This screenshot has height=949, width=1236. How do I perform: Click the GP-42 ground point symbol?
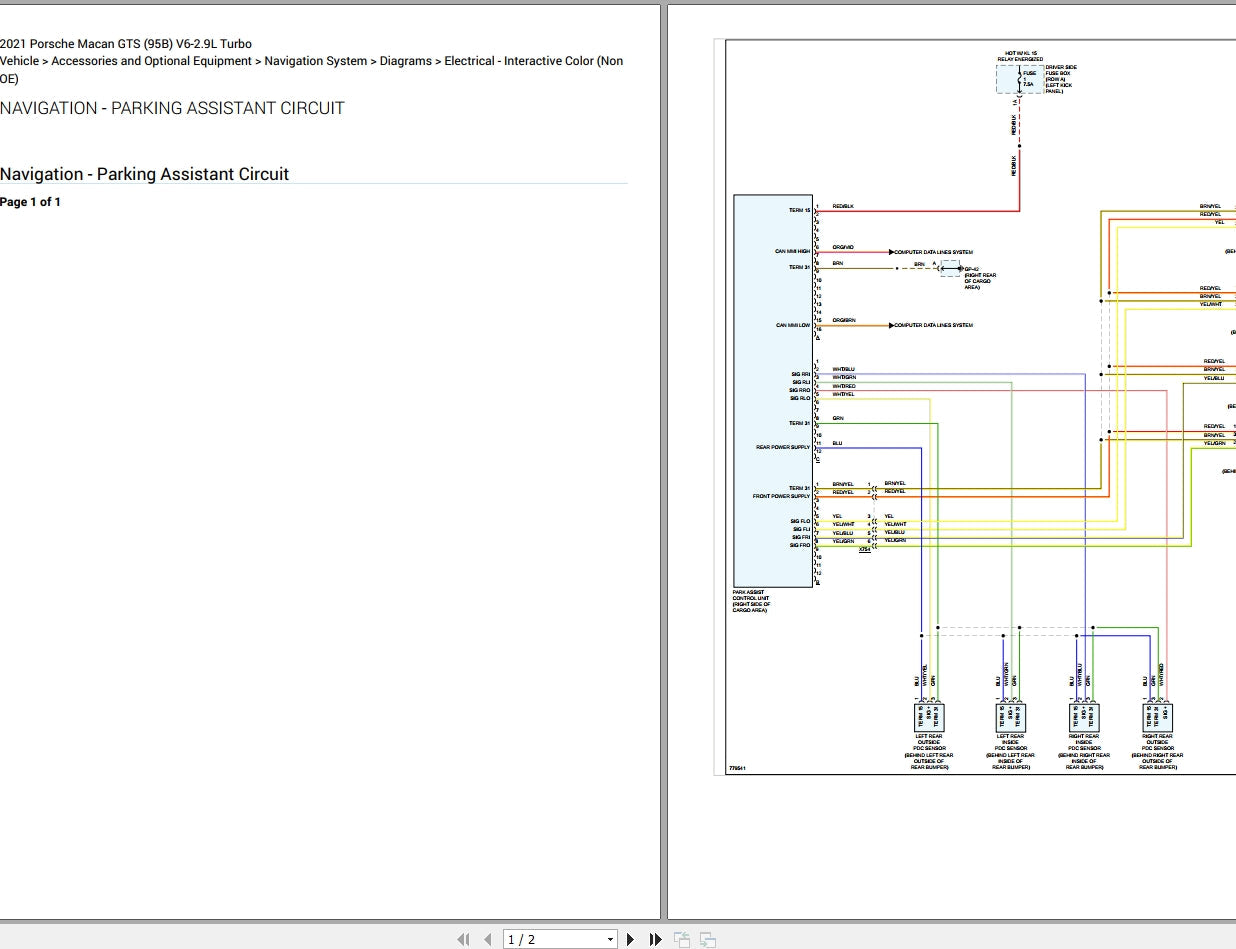tap(949, 268)
